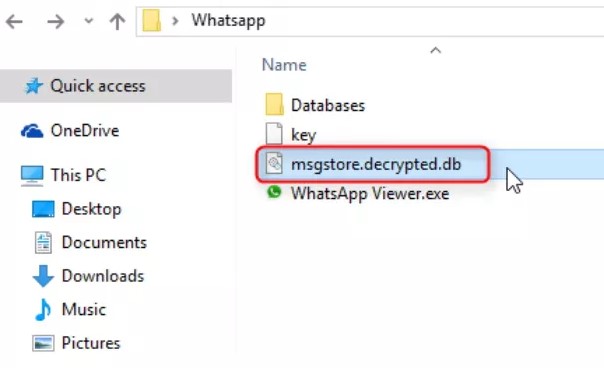This screenshot has height=384, width=604.
Task: Select the key file
Action: point(303,135)
